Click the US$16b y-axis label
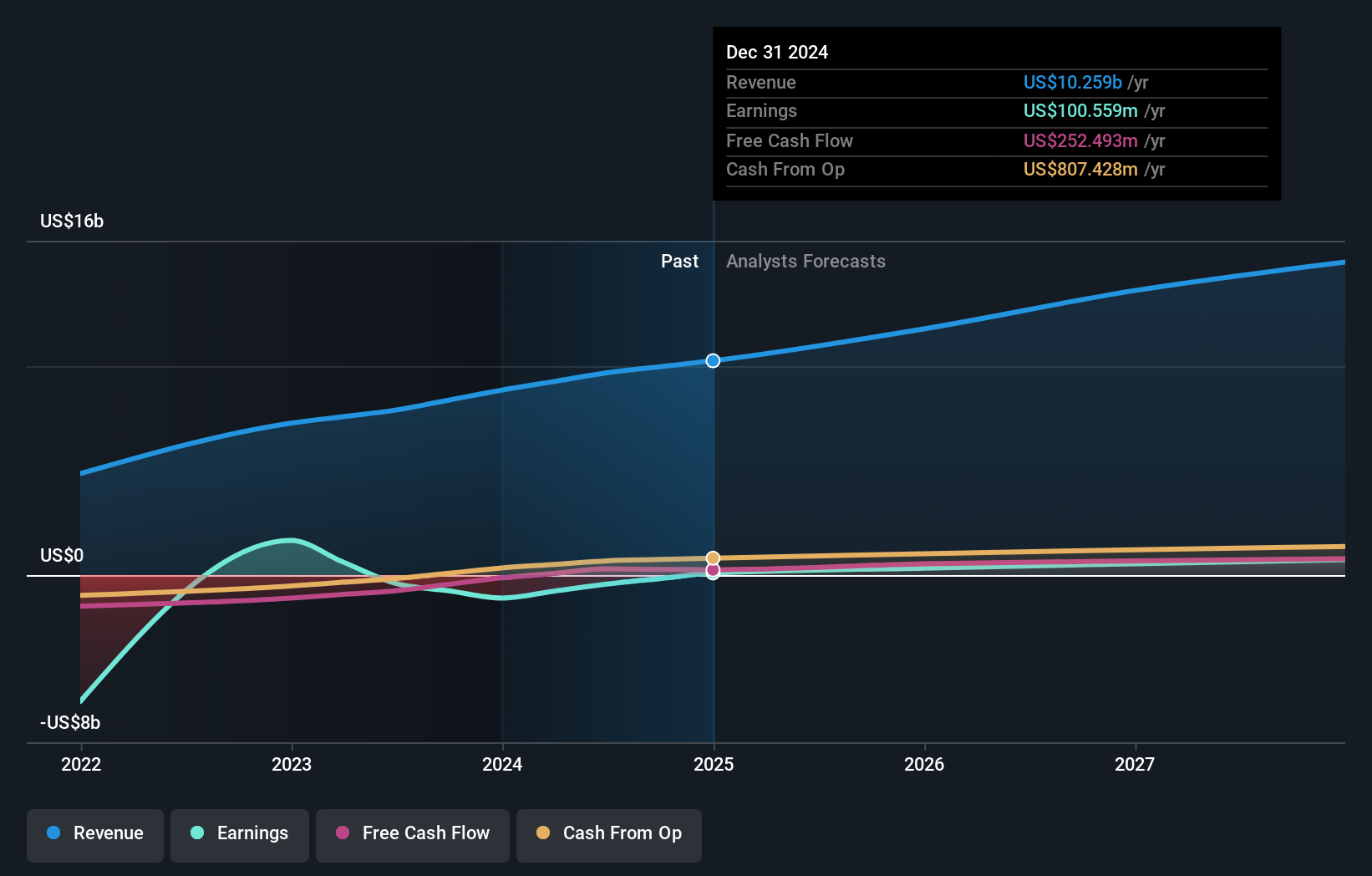The image size is (1372, 876). click(72, 221)
